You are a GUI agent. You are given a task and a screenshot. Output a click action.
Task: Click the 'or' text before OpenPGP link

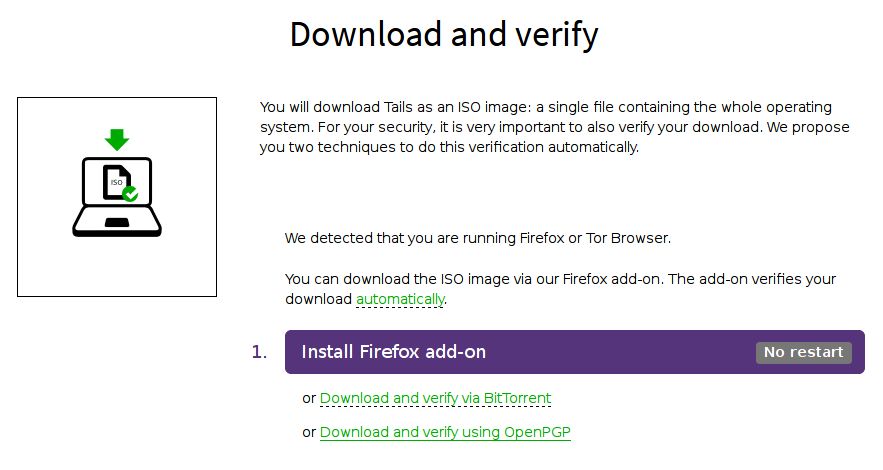point(309,432)
